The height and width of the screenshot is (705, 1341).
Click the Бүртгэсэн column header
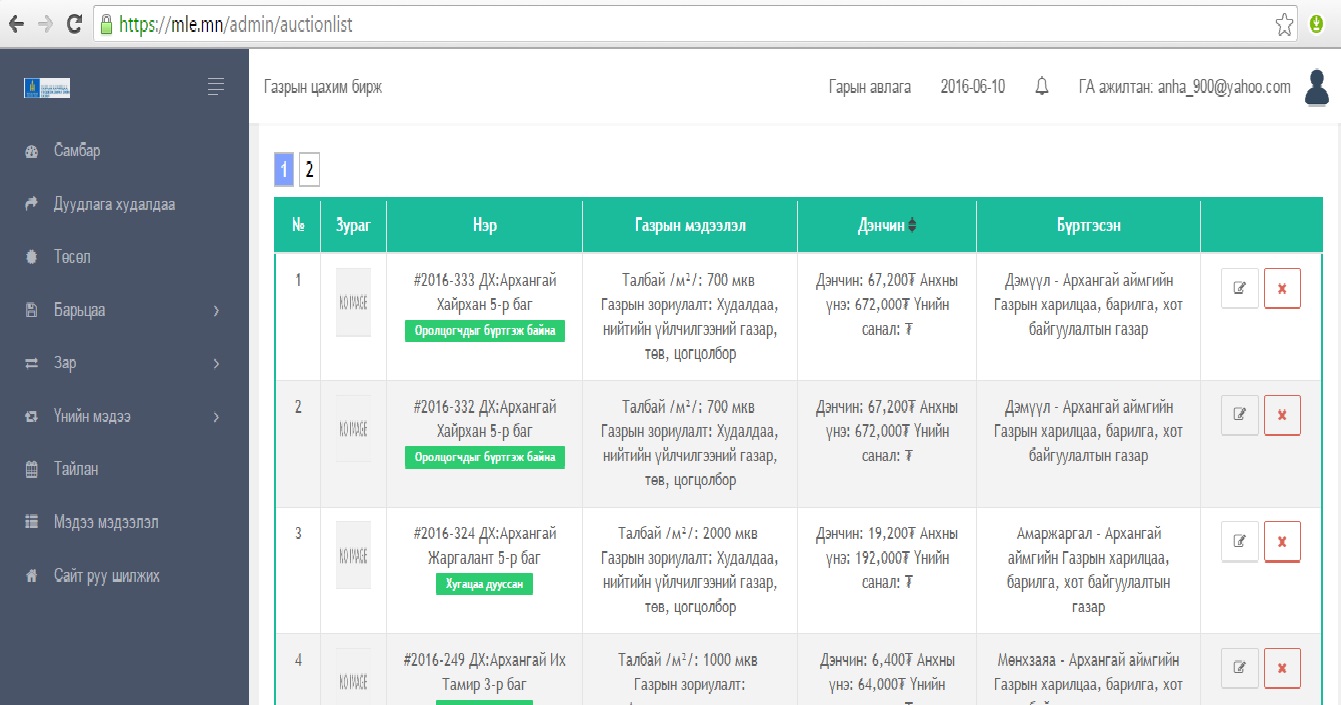[x=1088, y=226]
